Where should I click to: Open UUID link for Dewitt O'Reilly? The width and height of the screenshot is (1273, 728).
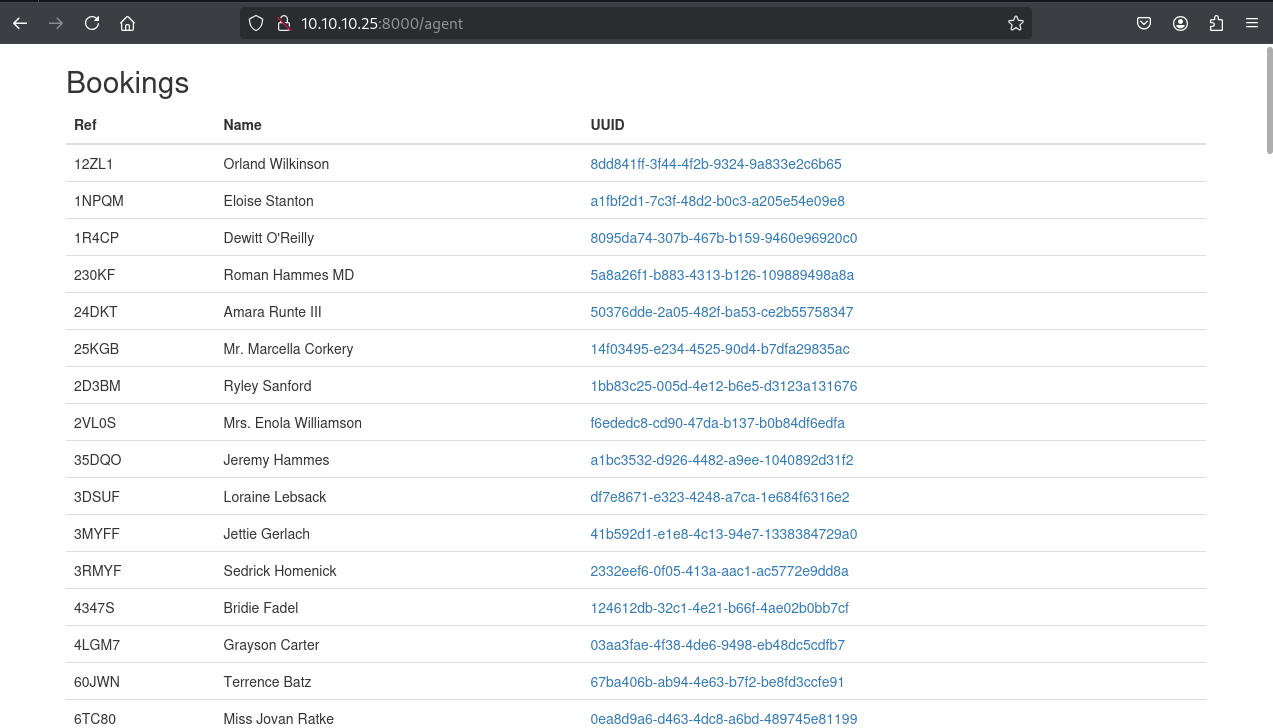coord(723,238)
